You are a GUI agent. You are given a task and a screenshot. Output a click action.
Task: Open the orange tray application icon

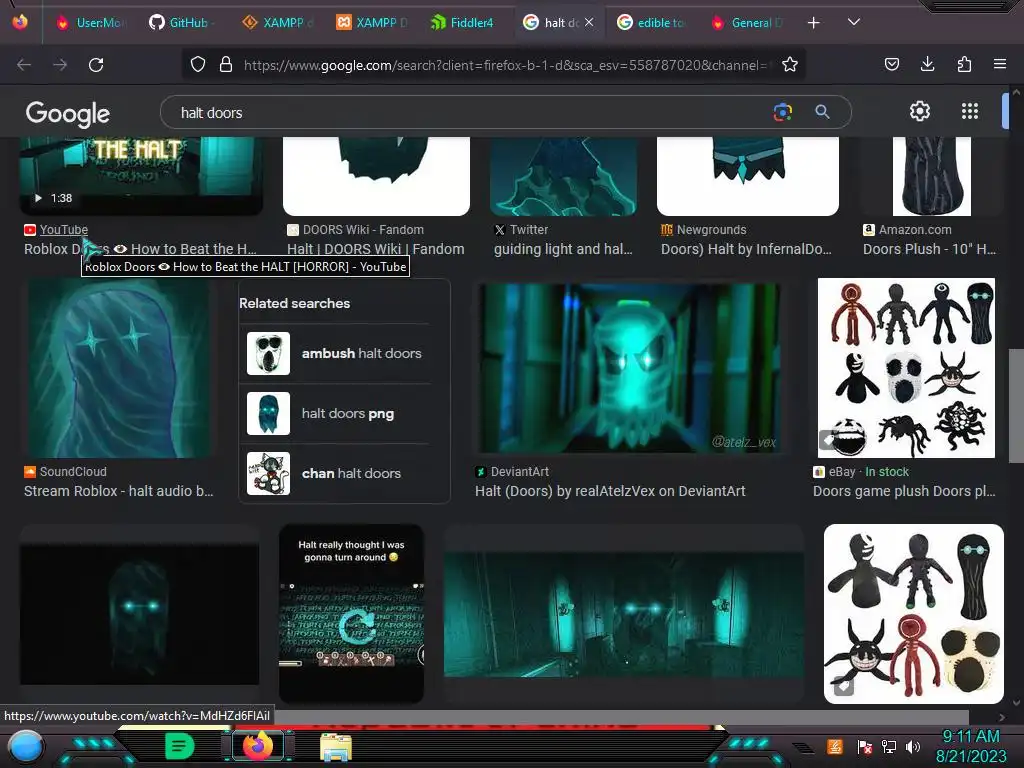click(x=835, y=746)
